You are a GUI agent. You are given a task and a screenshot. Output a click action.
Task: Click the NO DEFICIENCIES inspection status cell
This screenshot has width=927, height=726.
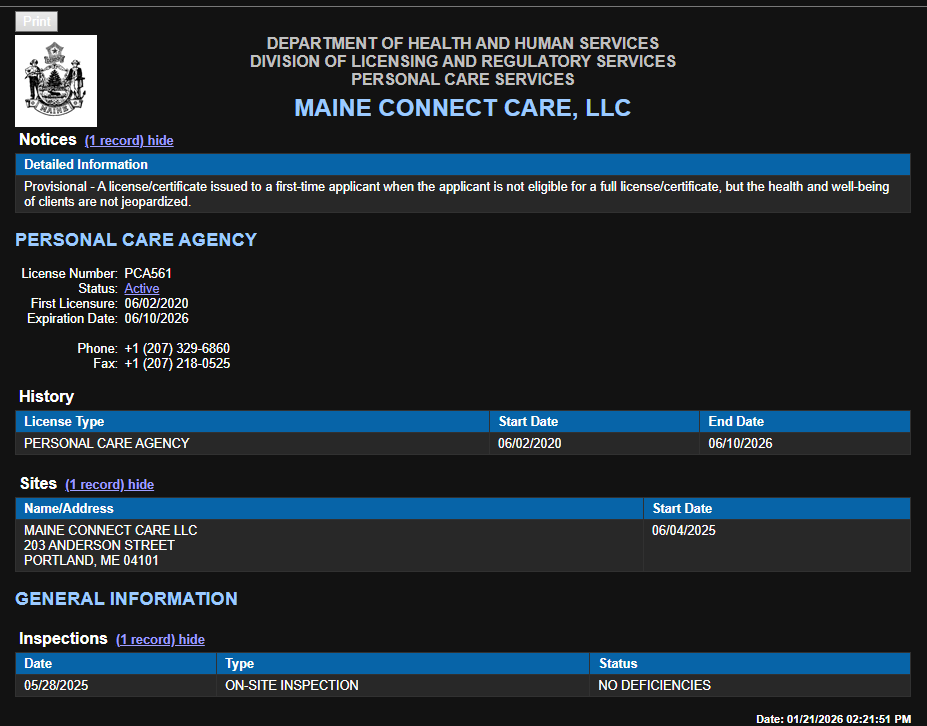654,685
